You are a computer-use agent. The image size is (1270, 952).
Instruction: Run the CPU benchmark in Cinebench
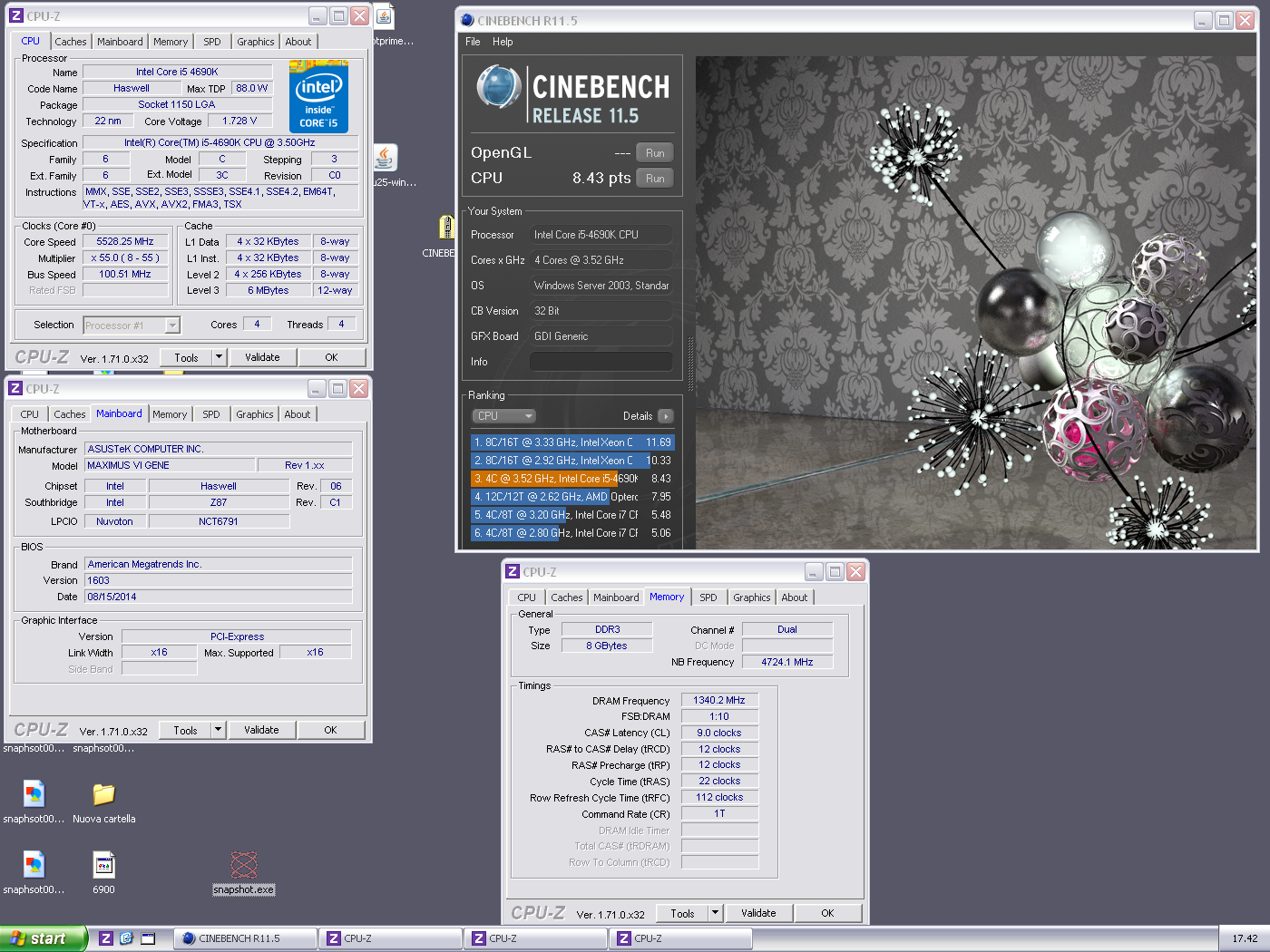point(655,179)
